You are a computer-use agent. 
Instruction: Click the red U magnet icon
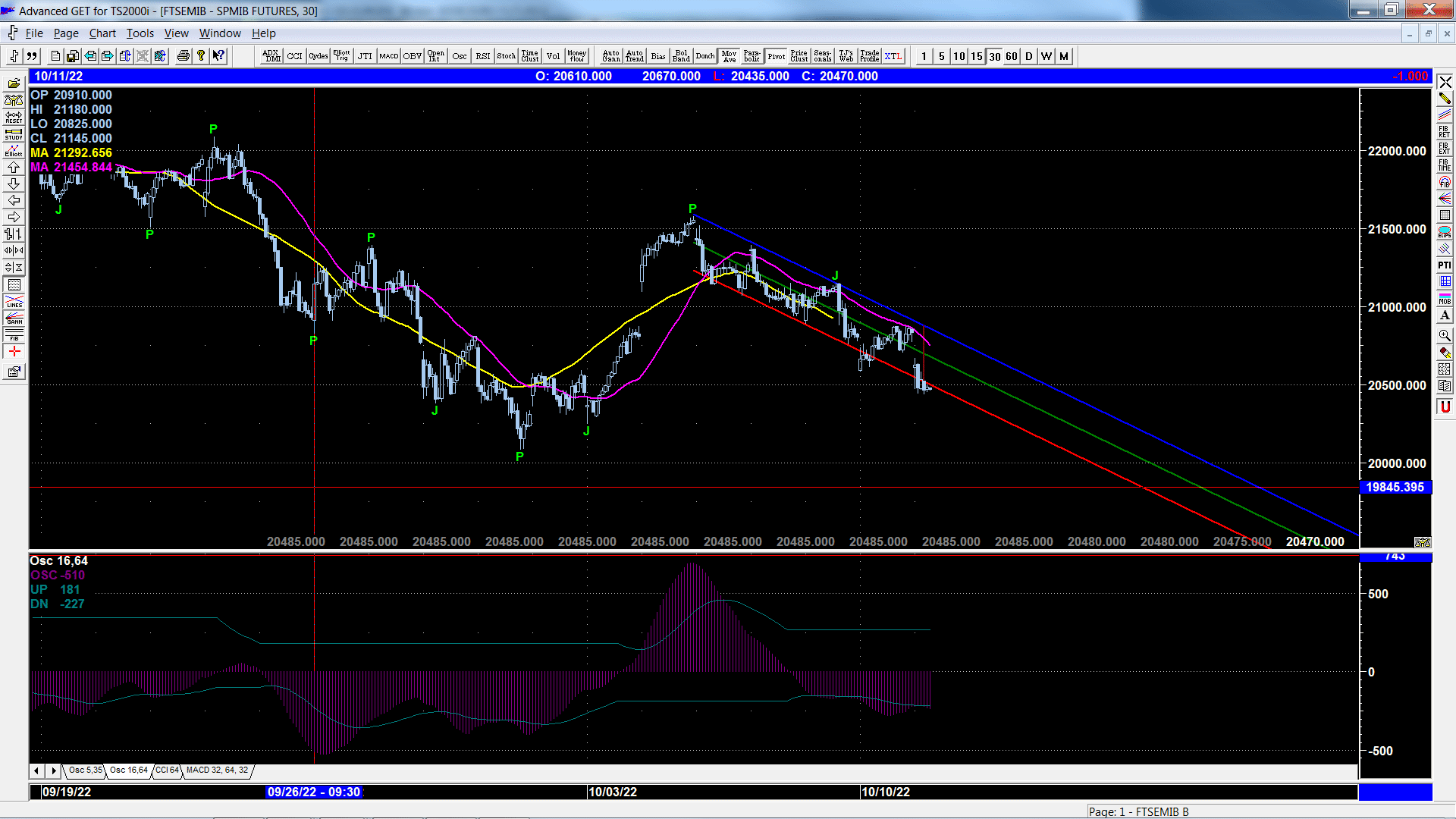point(1445,407)
